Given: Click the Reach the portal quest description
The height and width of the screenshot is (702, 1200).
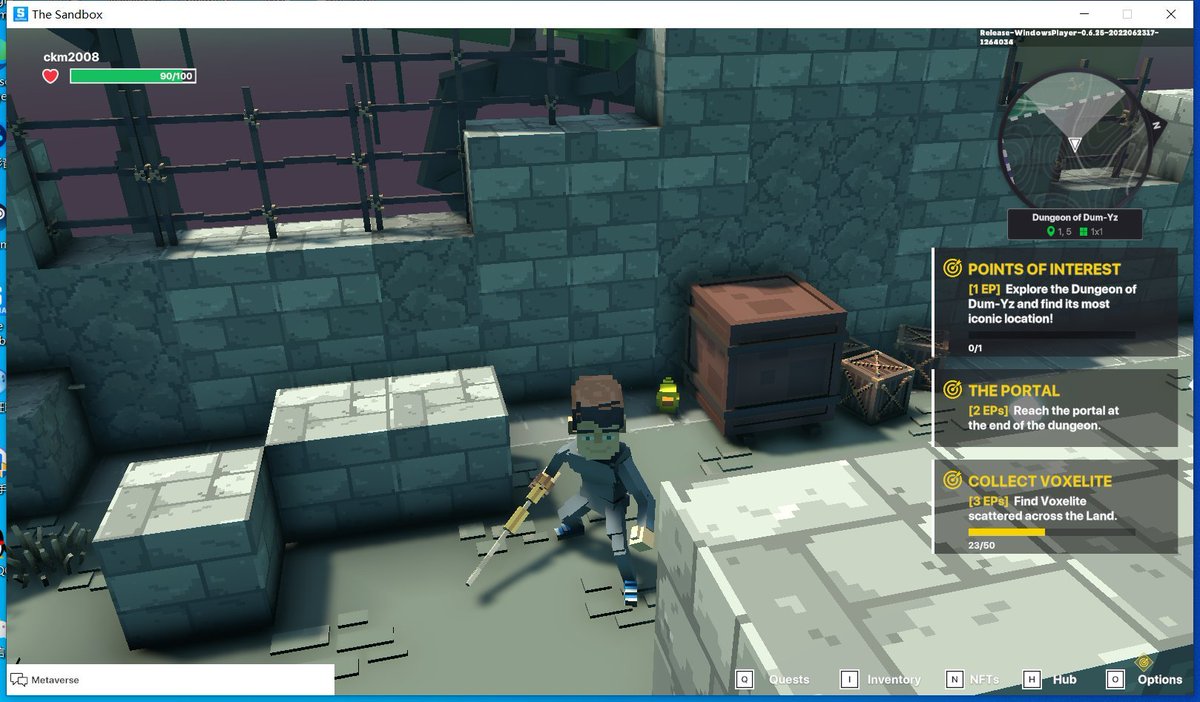Looking at the screenshot, I should [1042, 418].
